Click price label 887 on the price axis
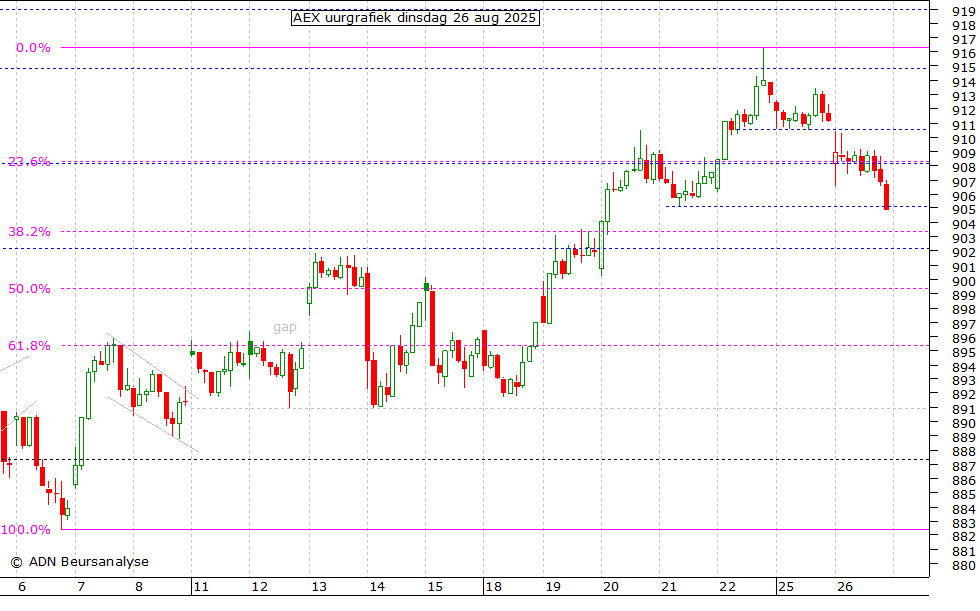This screenshot has height=611, width=980. coord(964,466)
